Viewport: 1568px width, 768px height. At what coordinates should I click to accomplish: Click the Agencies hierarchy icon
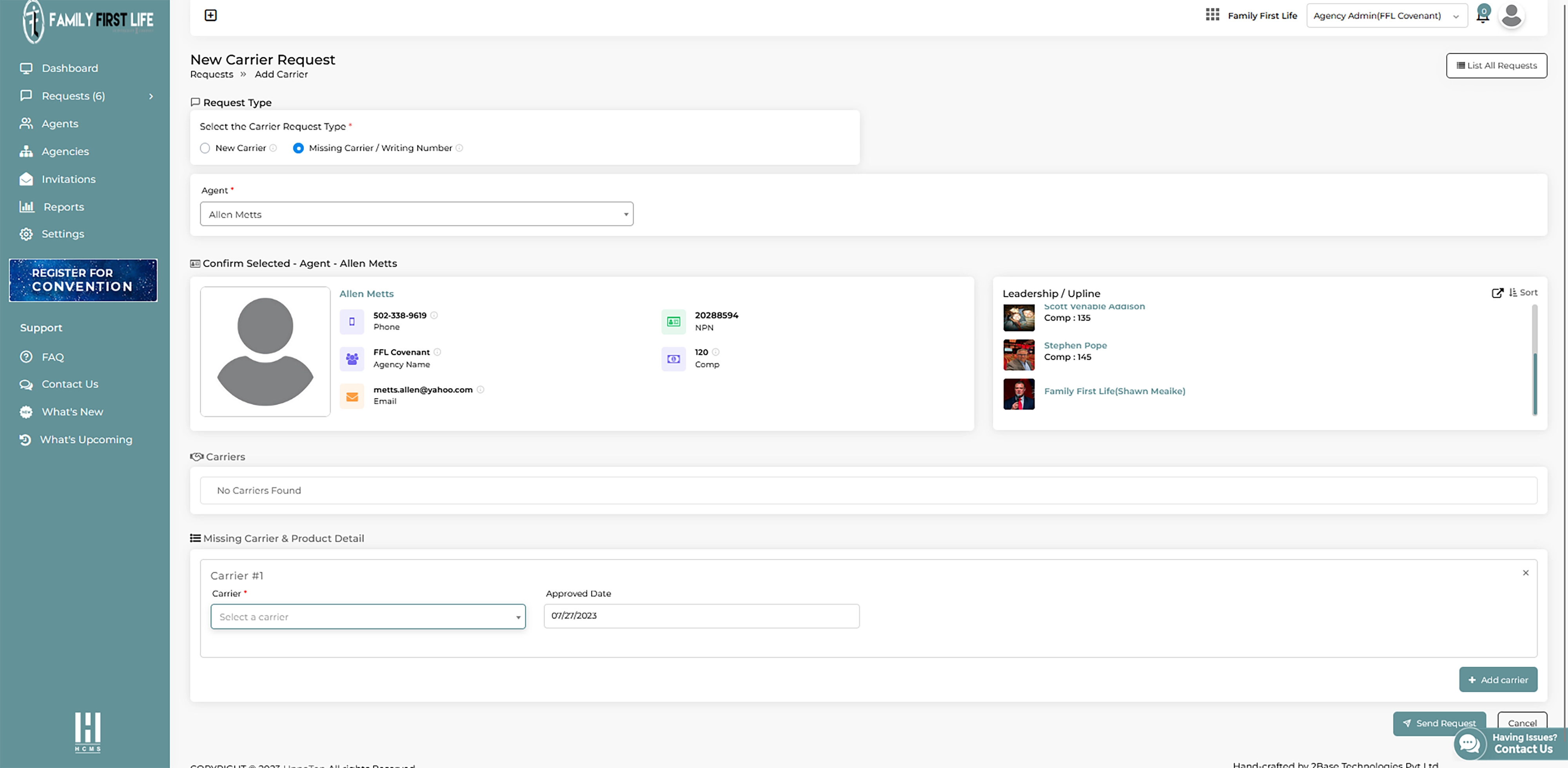[26, 151]
